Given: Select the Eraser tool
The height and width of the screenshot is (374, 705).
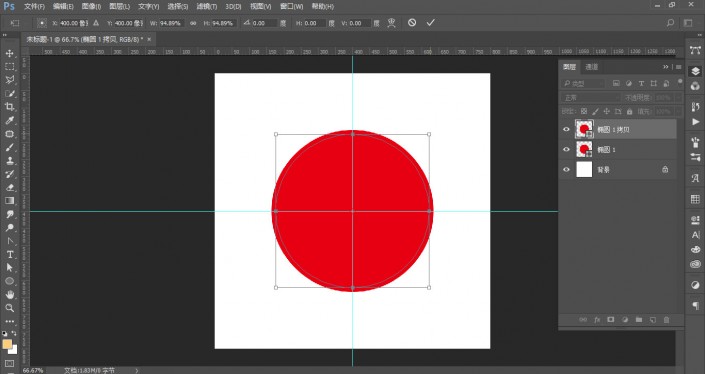Looking at the screenshot, I should coord(9,187).
